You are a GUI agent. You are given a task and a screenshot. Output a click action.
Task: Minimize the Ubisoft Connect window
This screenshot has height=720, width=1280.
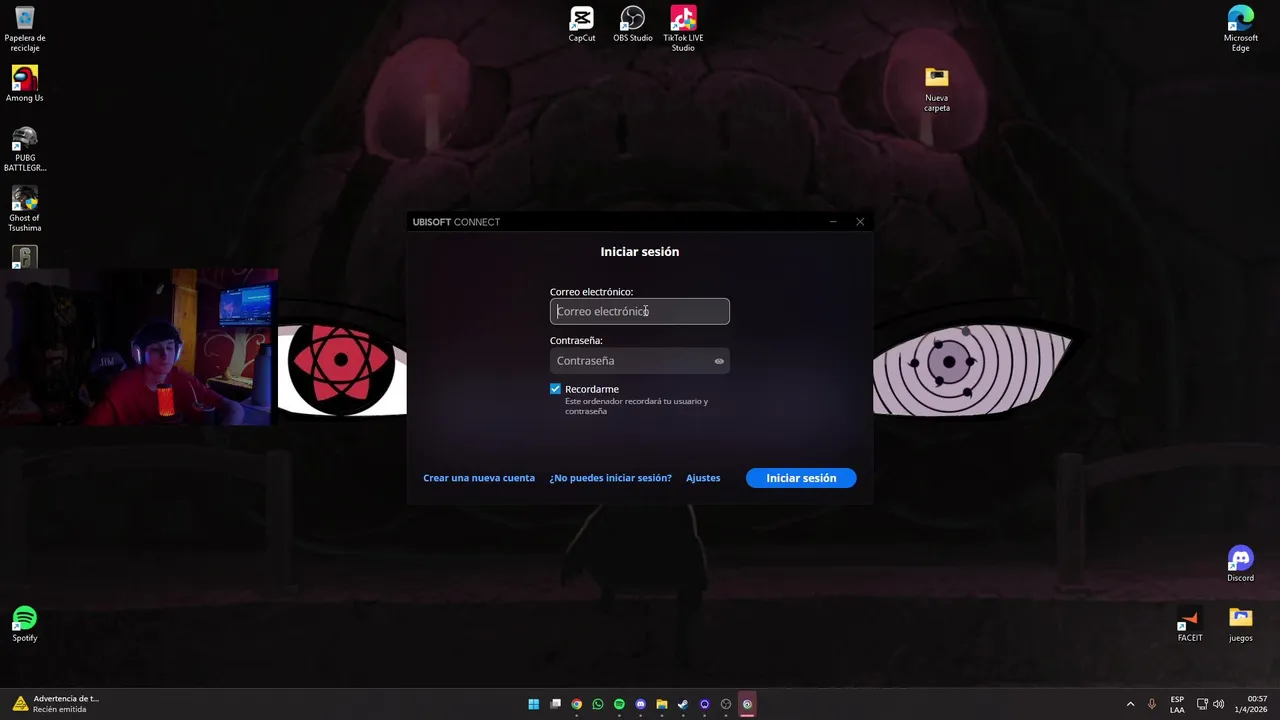pyautogui.click(x=833, y=222)
